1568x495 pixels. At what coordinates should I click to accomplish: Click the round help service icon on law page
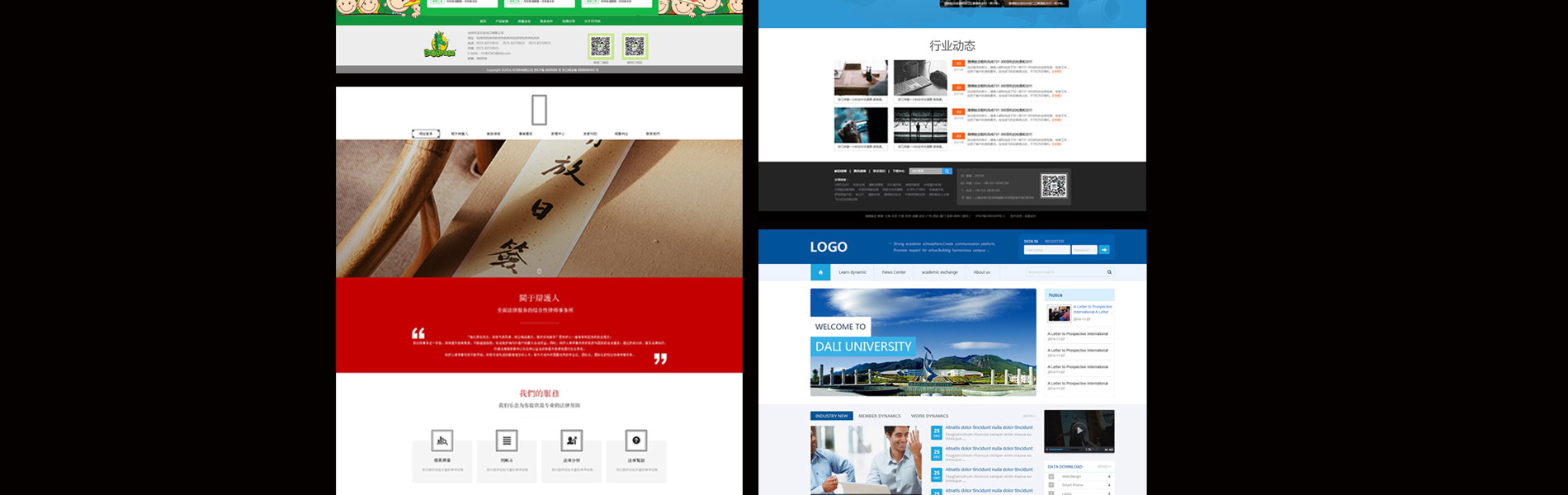[x=635, y=441]
